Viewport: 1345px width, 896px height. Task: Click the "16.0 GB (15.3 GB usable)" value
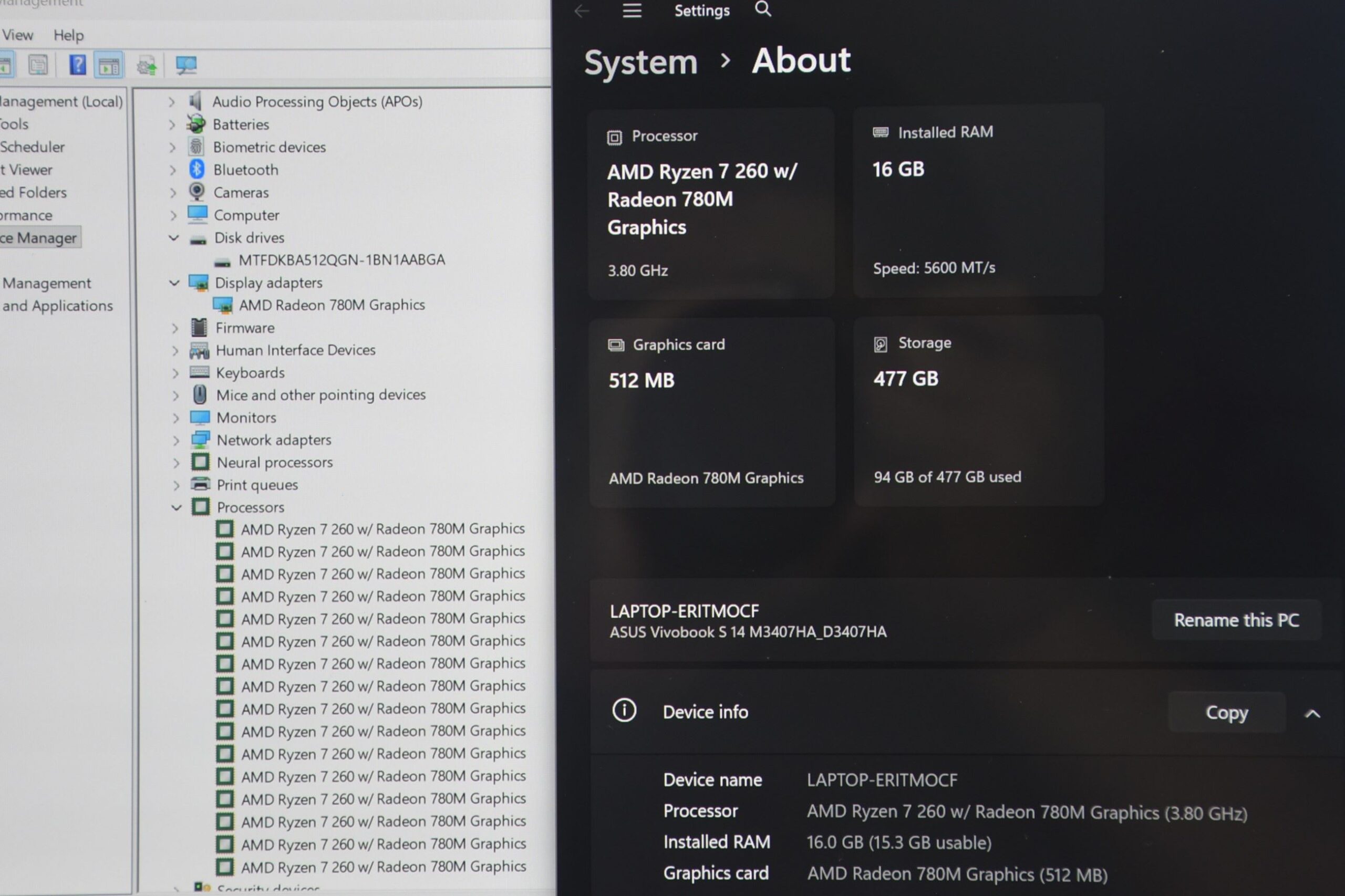click(899, 842)
